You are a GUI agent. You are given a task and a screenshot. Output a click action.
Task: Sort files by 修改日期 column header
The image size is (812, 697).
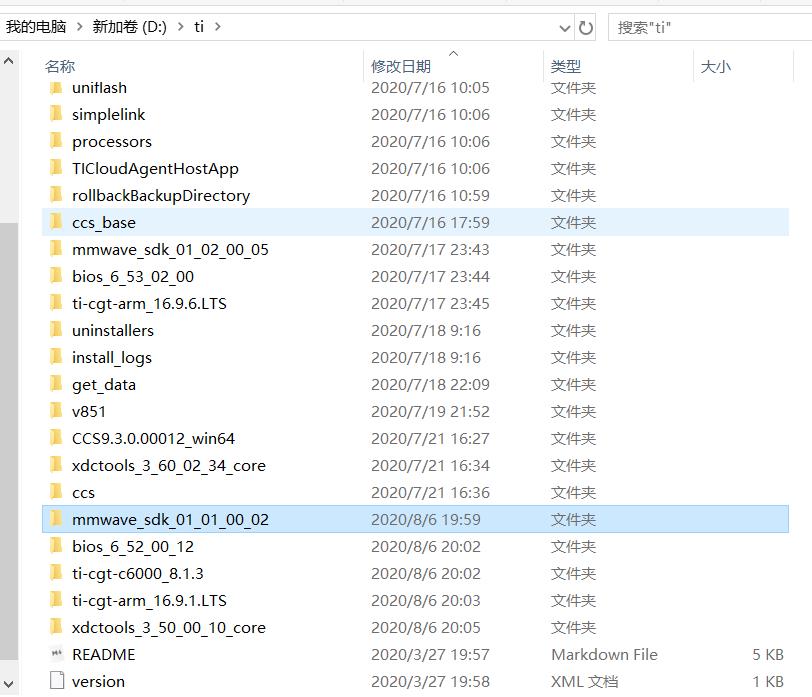(x=401, y=66)
